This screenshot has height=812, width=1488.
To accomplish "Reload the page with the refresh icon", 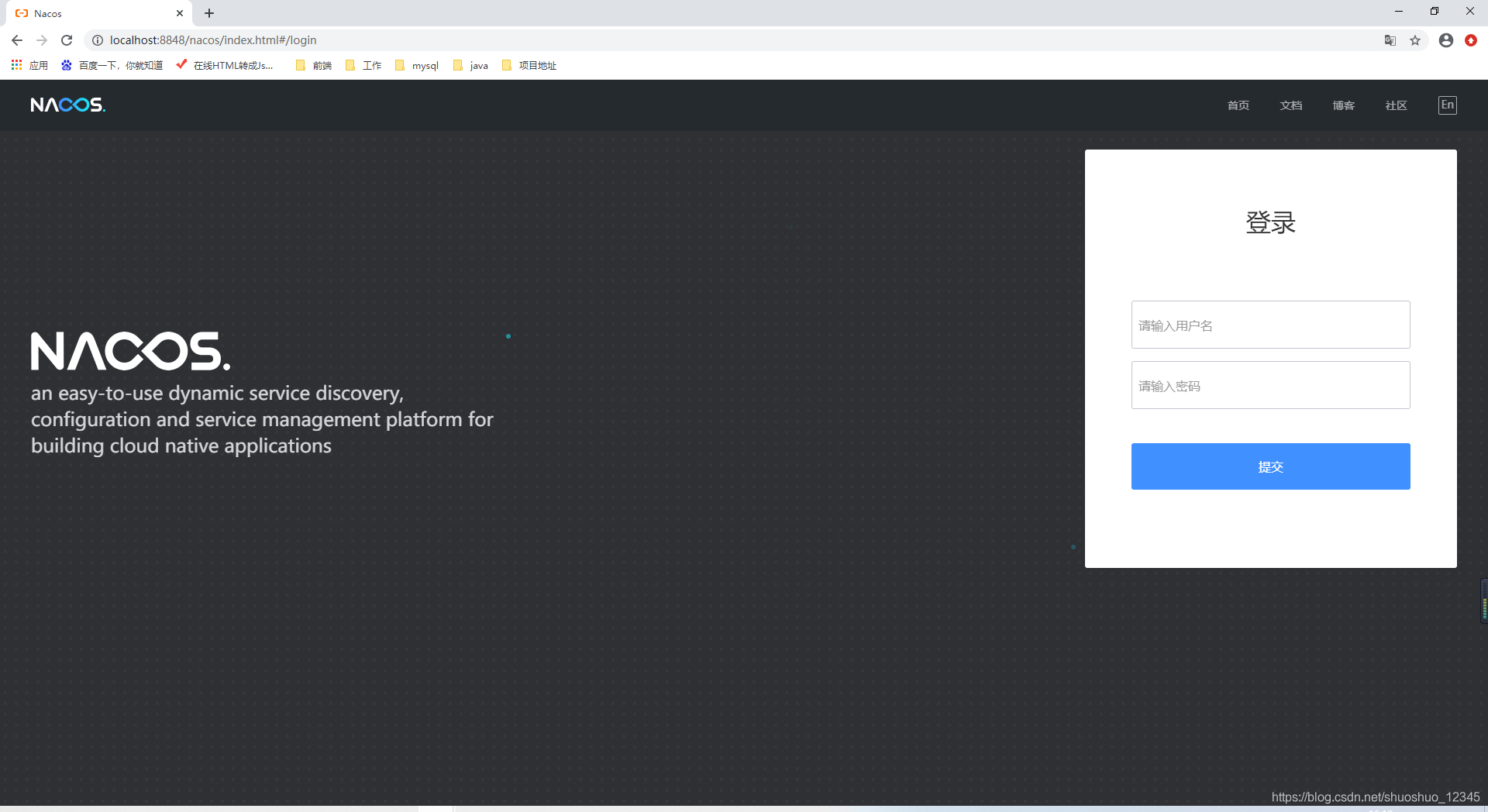I will [67, 40].
